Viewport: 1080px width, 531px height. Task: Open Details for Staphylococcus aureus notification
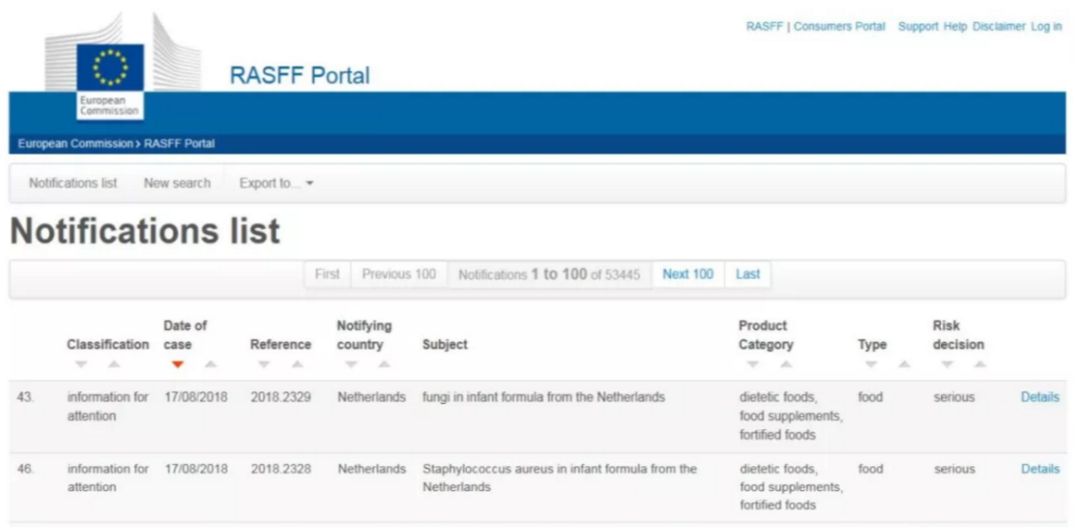[1040, 469]
